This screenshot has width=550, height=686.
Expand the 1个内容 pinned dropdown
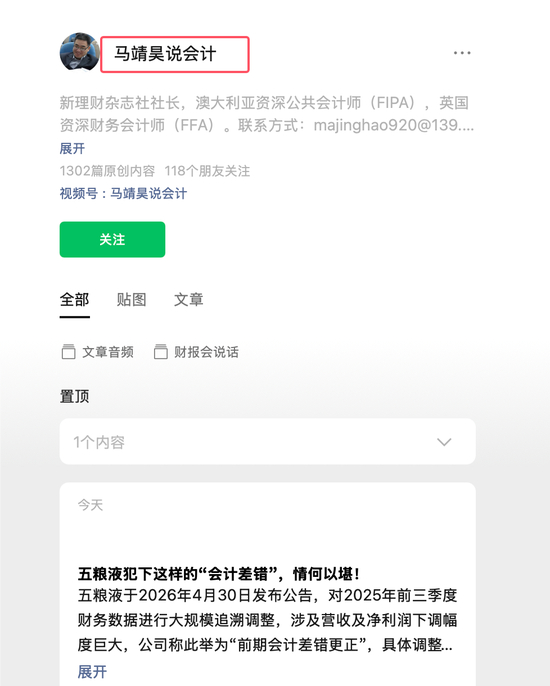[267, 441]
